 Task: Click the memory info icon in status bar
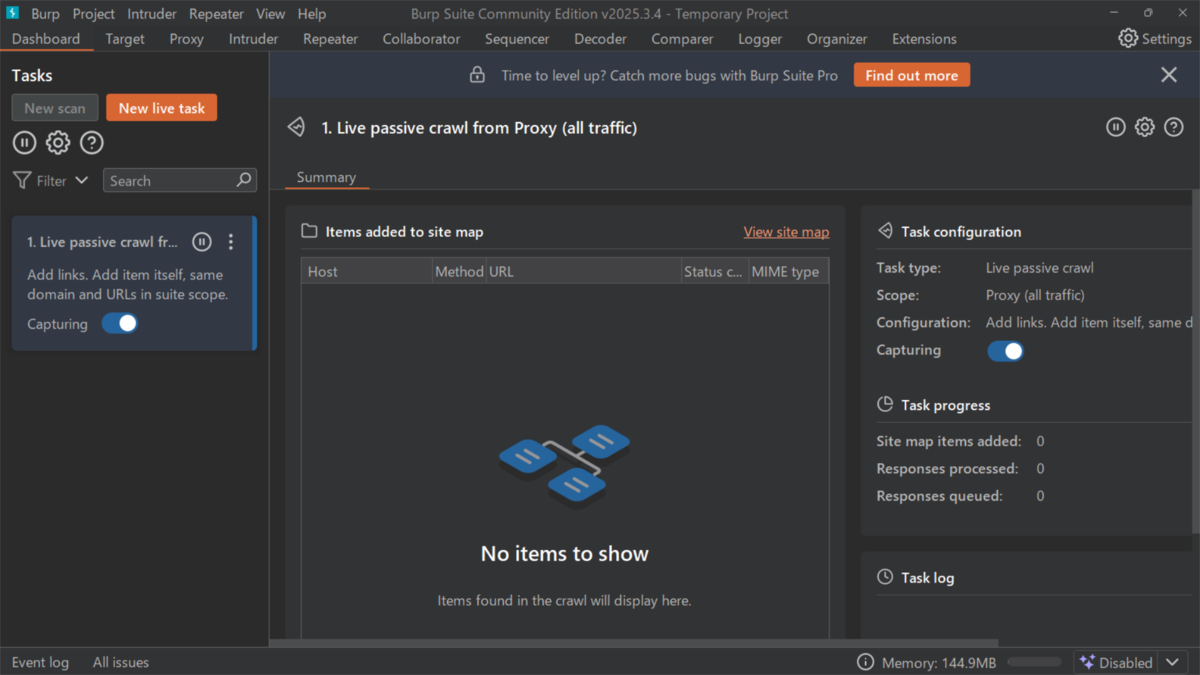(x=866, y=662)
